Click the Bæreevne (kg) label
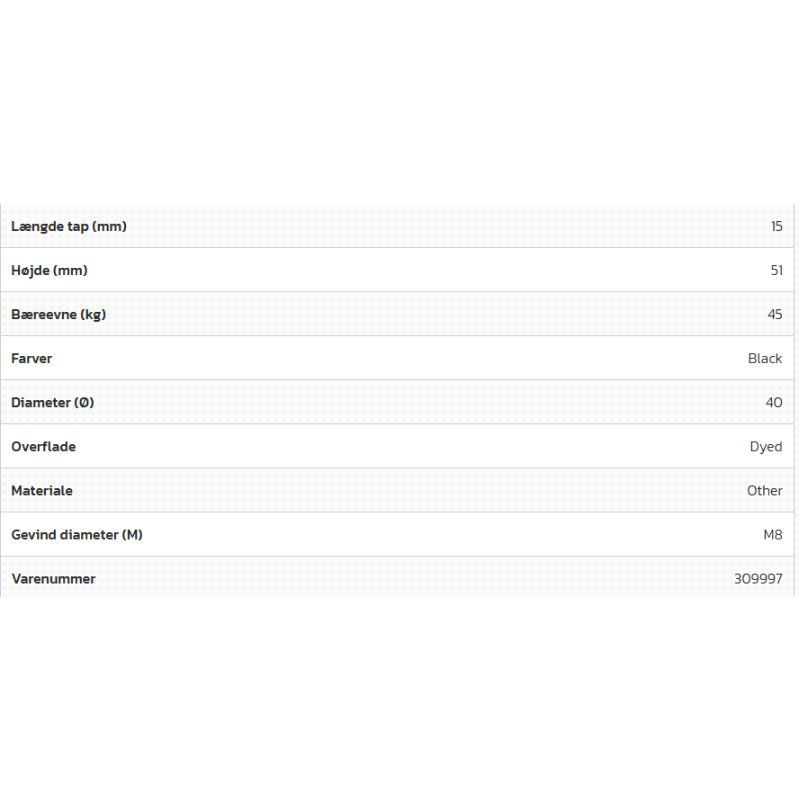 coord(58,314)
